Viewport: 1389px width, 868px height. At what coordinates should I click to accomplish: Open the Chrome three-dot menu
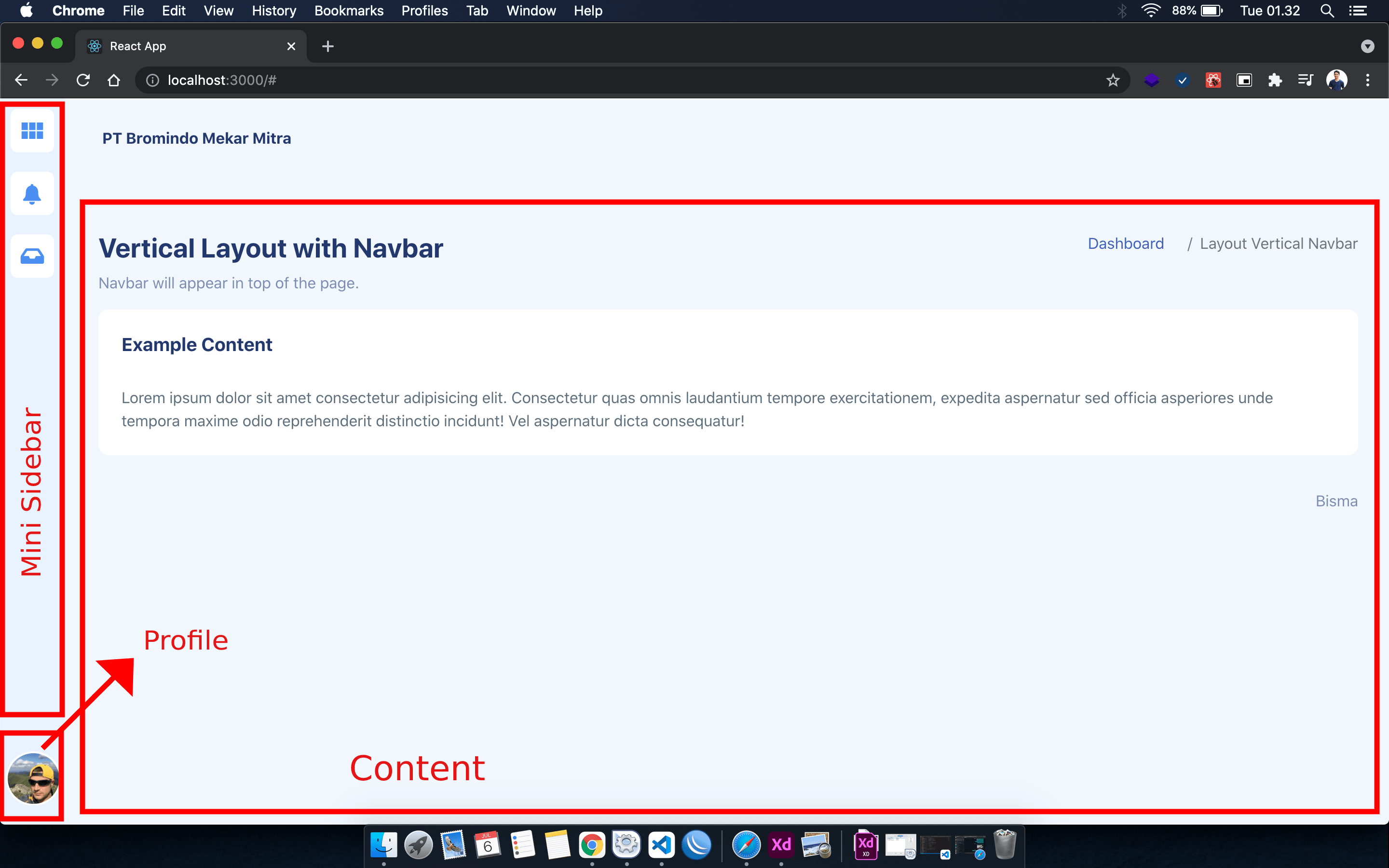[1368, 81]
